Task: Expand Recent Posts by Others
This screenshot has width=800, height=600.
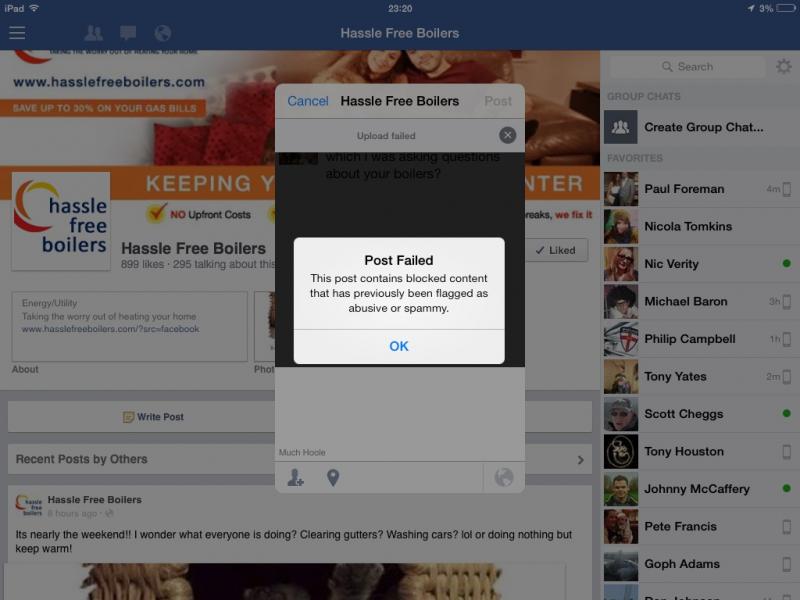Action: (x=581, y=460)
